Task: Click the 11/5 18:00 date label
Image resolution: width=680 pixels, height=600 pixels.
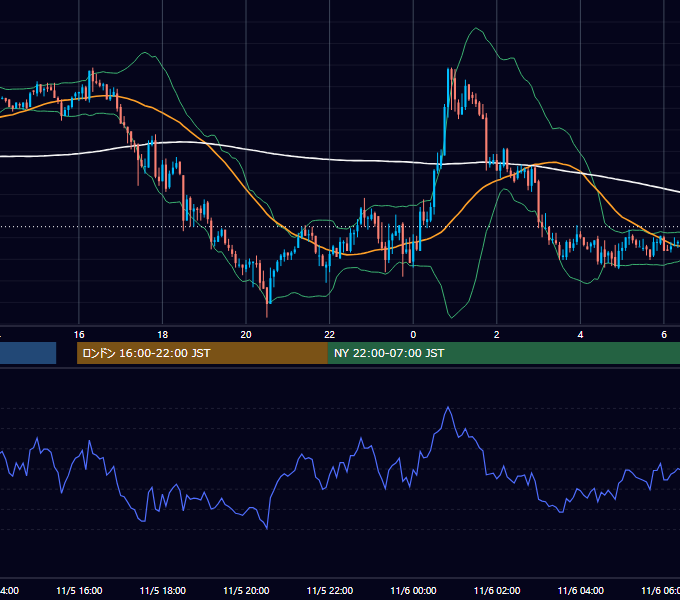Action: pyautogui.click(x=163, y=590)
